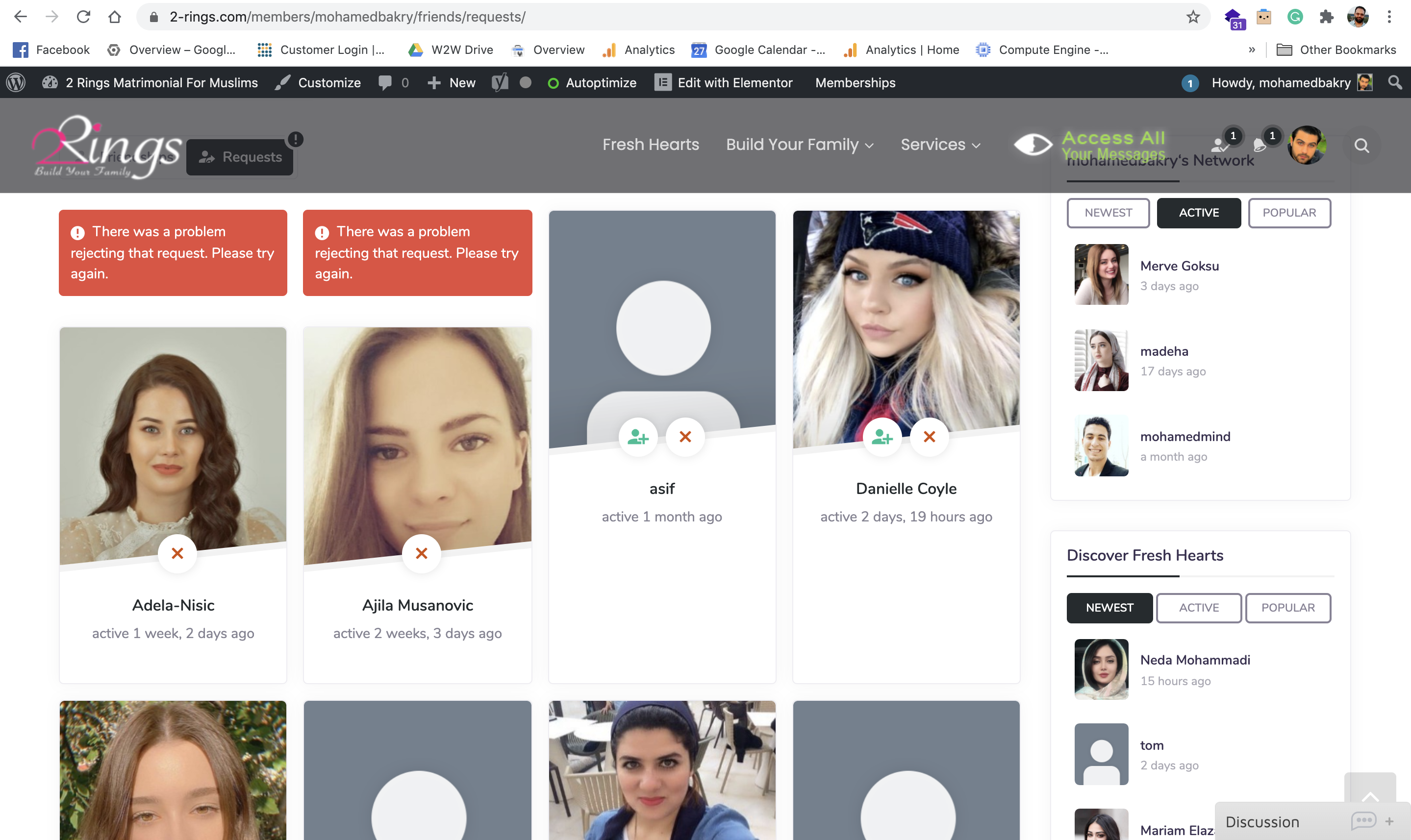The width and height of the screenshot is (1411, 840).
Task: Bookmark this page with the star icon
Action: pyautogui.click(x=1193, y=17)
